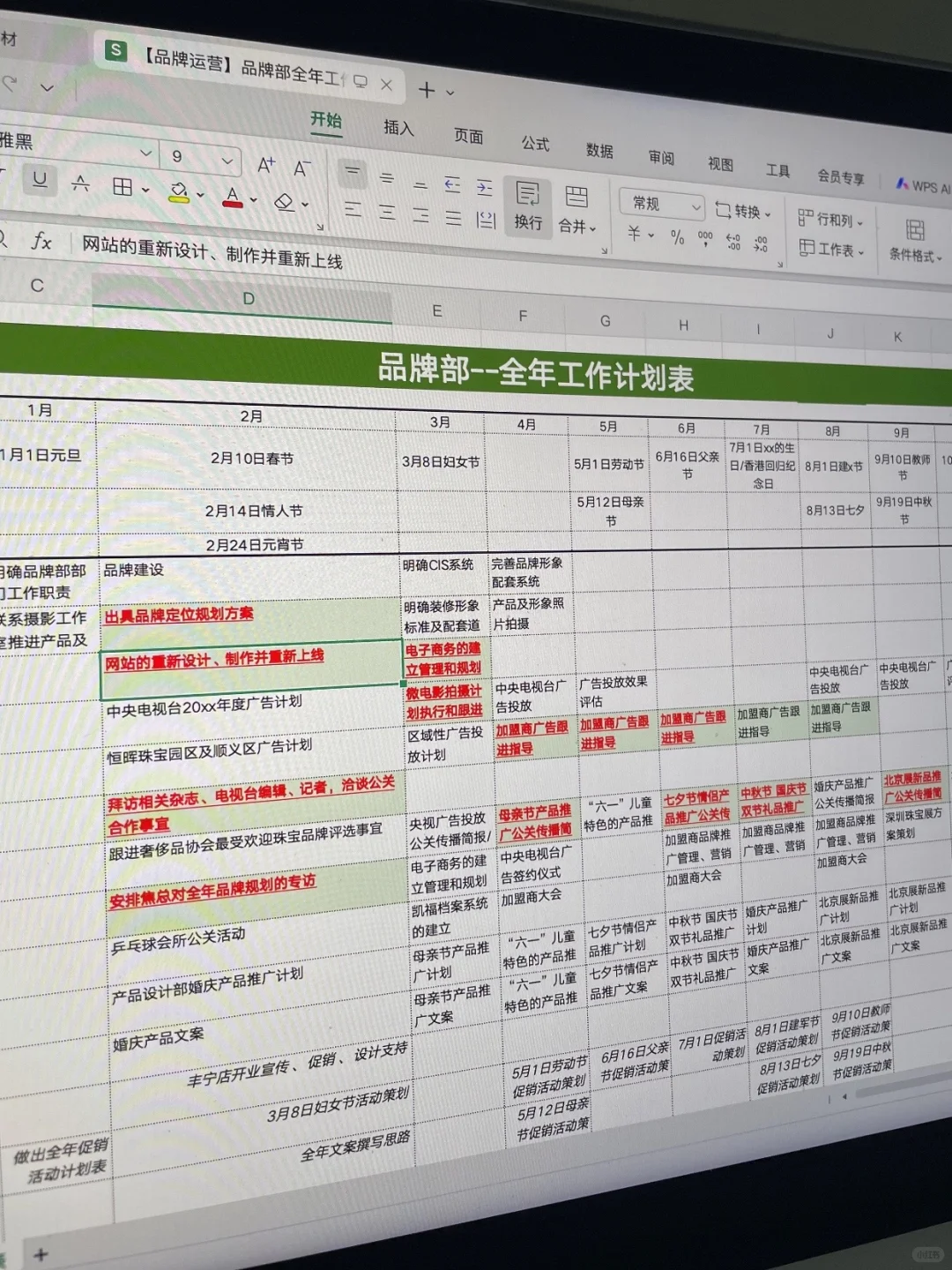The width and height of the screenshot is (952, 1270).
Task: Add a new sheet with bottom plus
Action: pos(41,1253)
